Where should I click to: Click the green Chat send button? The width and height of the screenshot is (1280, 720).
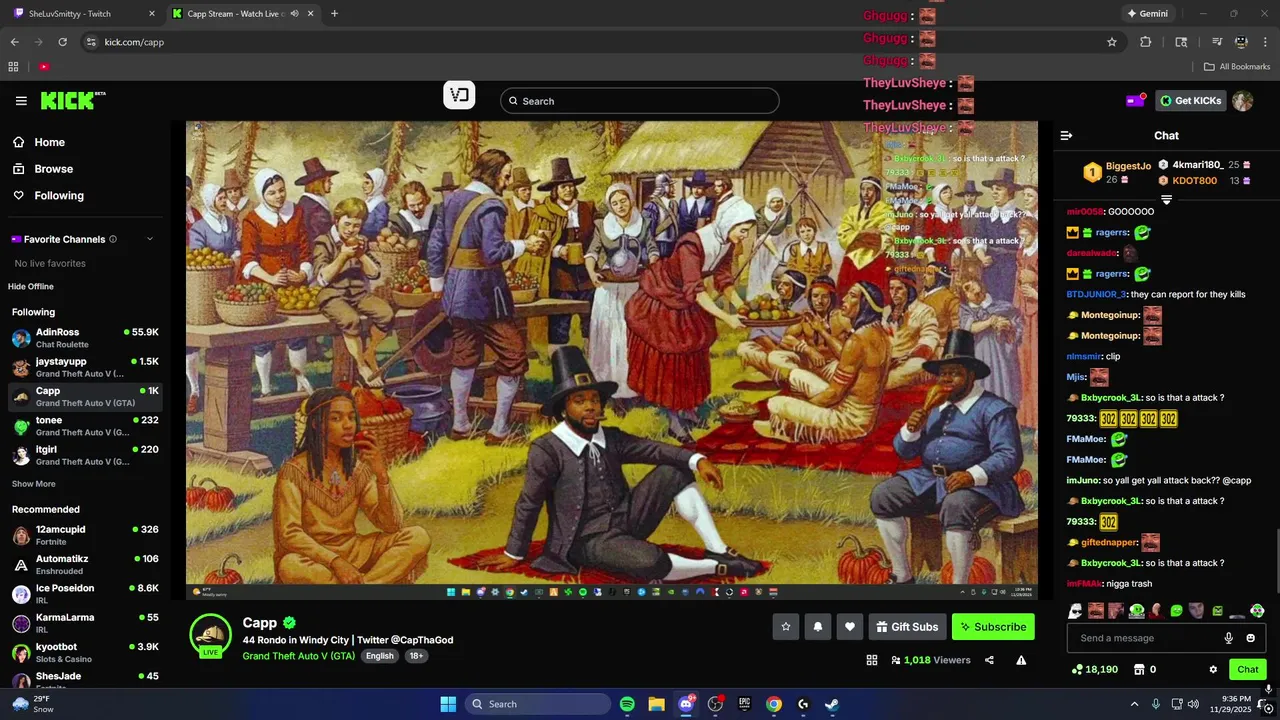(1248, 670)
